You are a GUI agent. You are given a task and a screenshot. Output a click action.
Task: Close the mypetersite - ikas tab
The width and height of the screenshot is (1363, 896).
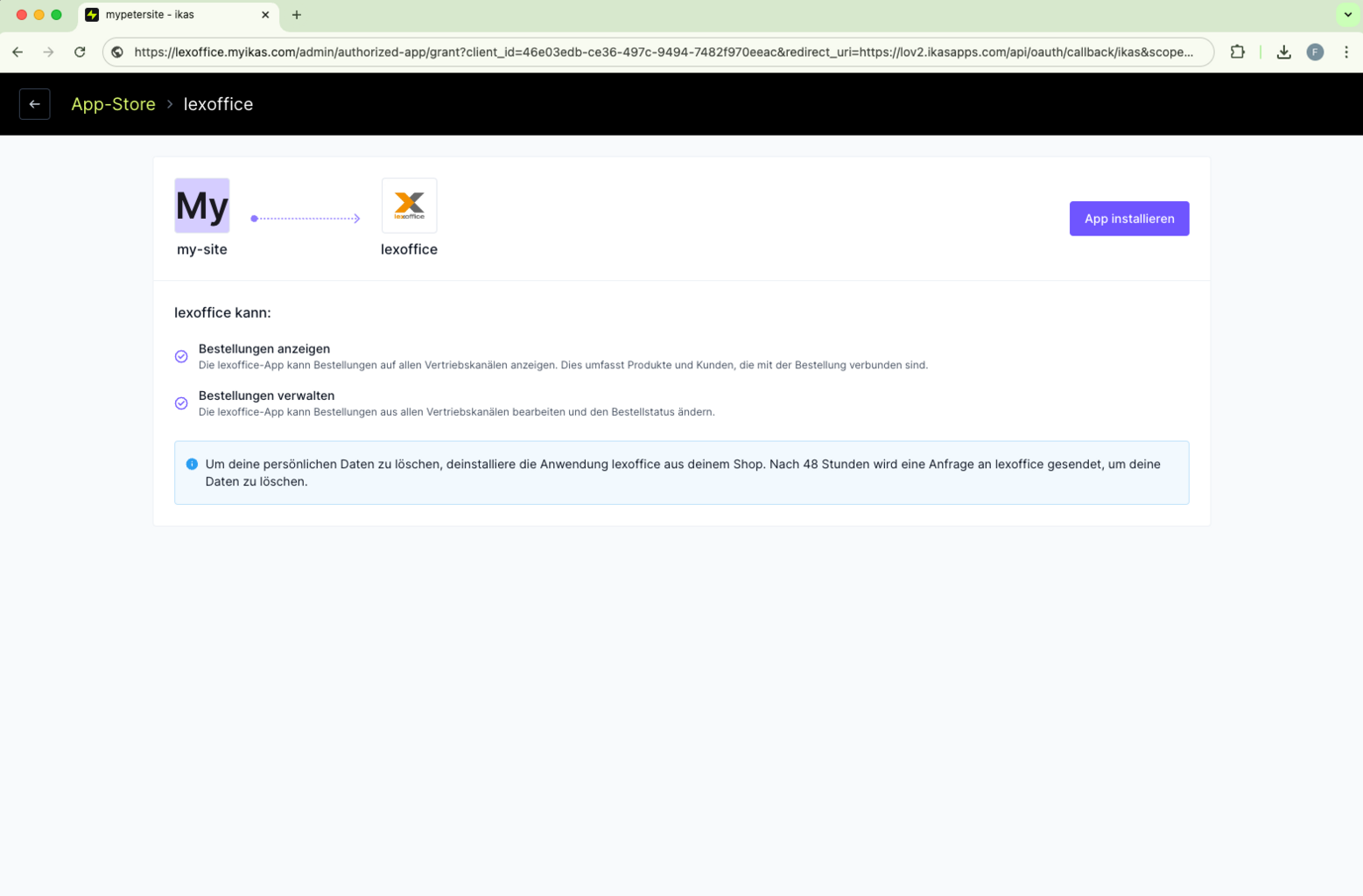click(265, 15)
